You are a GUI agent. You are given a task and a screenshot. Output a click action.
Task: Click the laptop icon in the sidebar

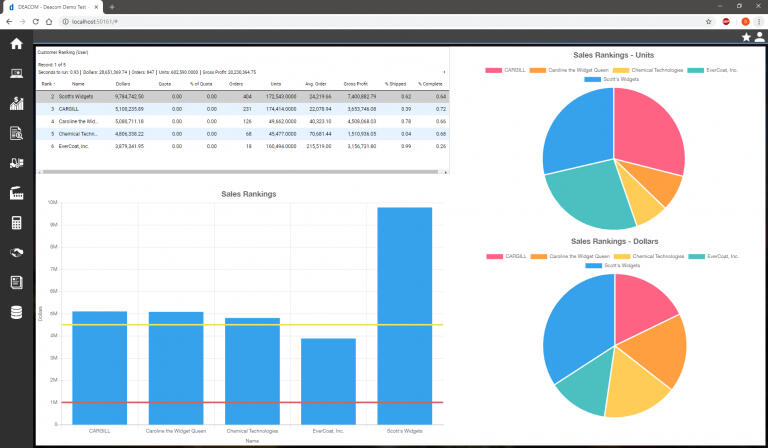click(x=16, y=73)
